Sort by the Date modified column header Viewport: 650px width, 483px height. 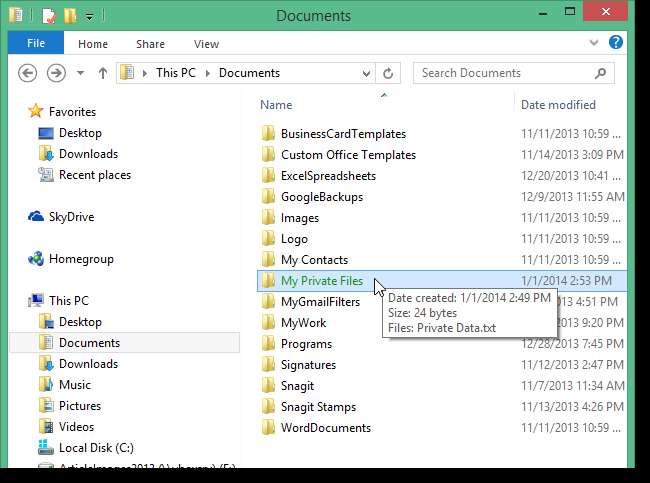pos(558,105)
